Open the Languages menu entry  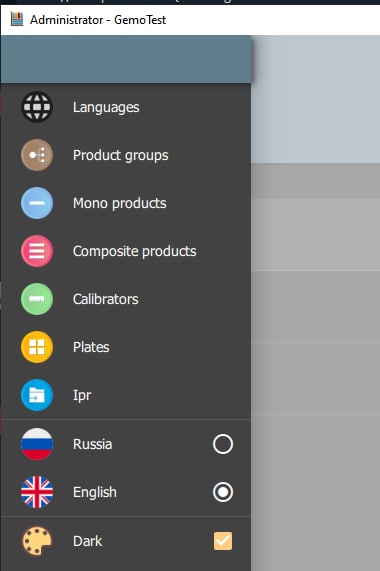pyautogui.click(x=126, y=107)
